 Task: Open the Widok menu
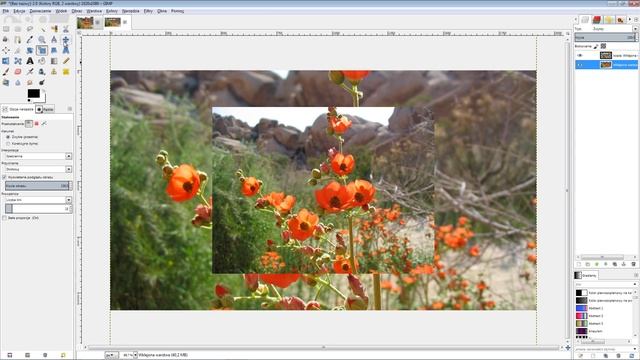[61, 11]
